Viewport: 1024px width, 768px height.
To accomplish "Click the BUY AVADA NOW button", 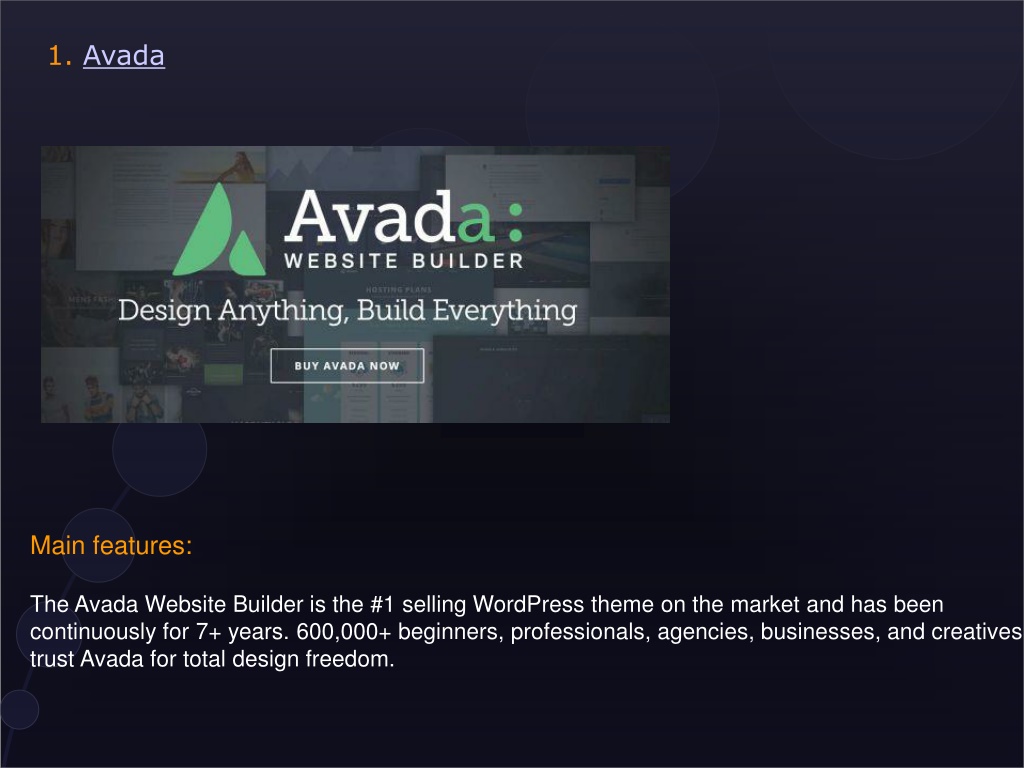I will click(x=347, y=366).
